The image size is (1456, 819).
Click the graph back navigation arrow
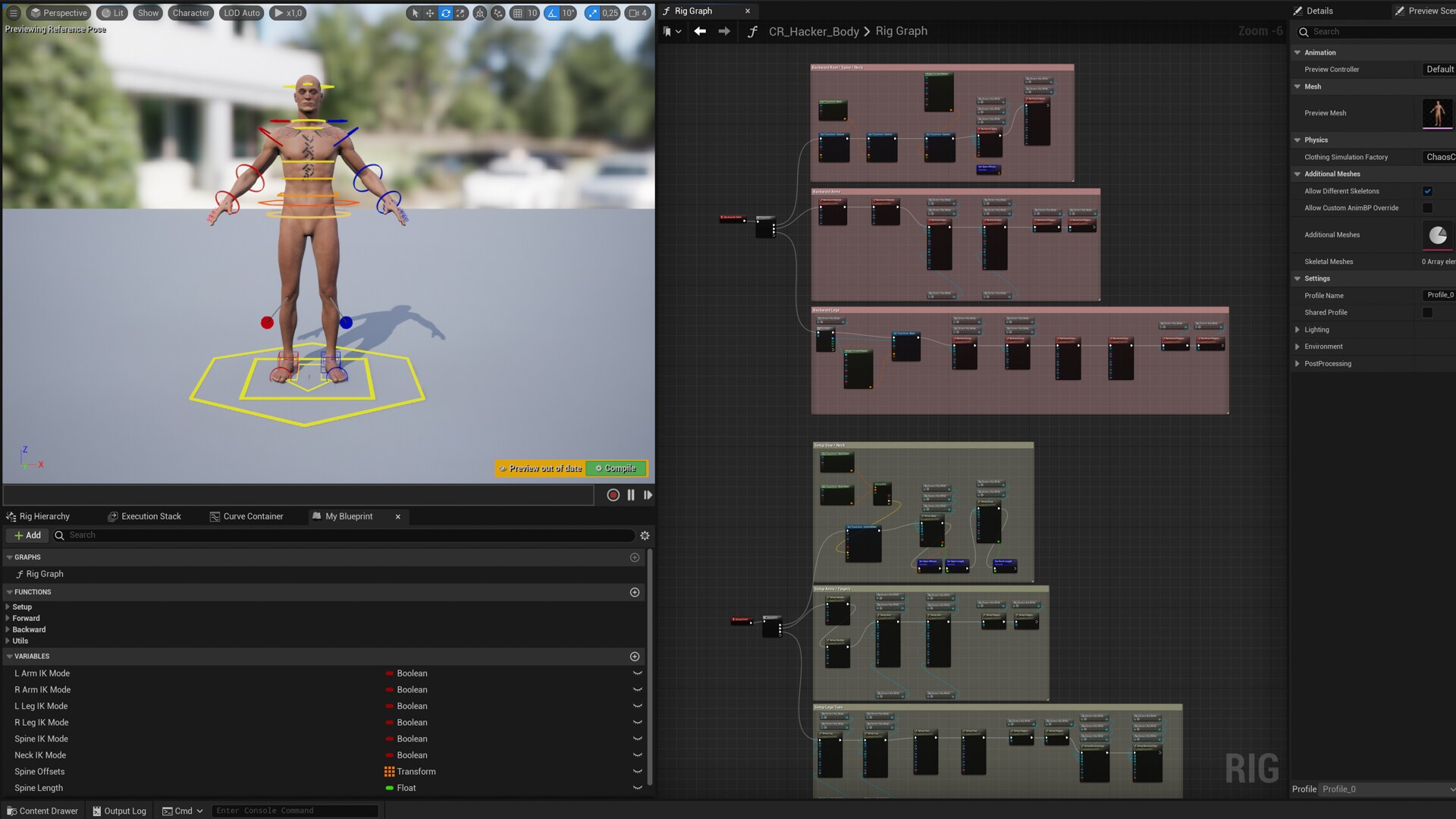(700, 31)
